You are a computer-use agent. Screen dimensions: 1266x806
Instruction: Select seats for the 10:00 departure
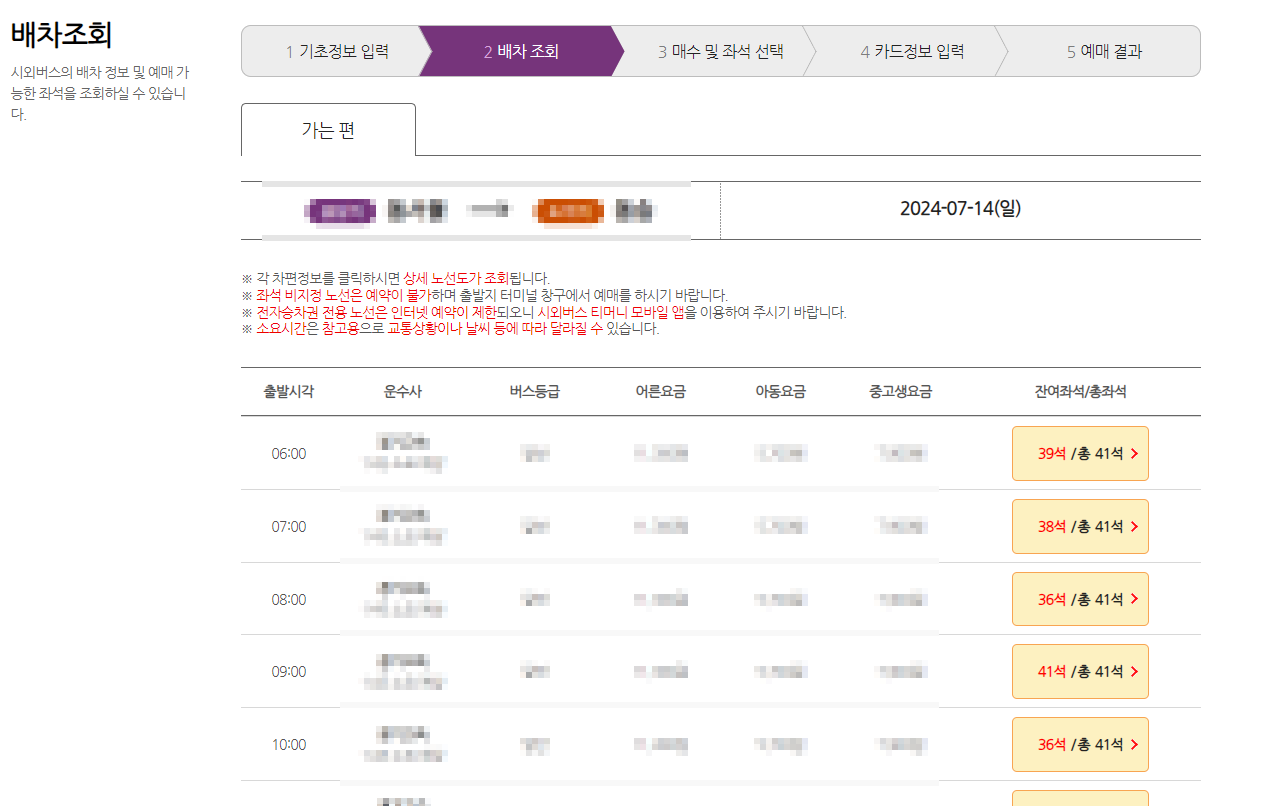(x=1080, y=744)
